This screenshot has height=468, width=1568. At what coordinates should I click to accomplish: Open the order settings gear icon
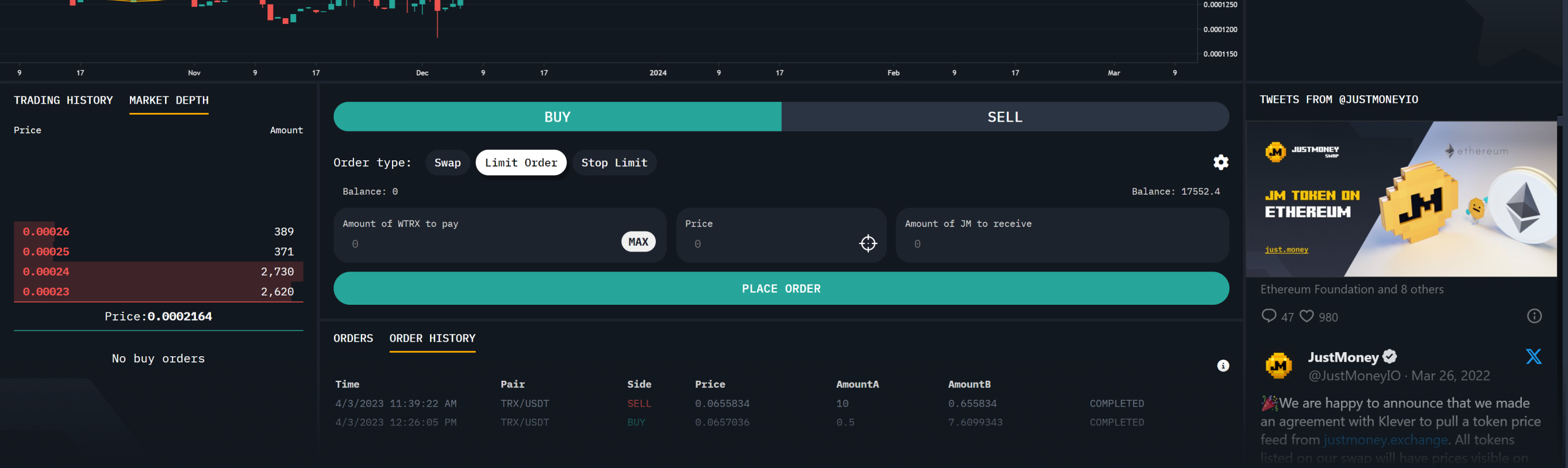pos(1220,163)
